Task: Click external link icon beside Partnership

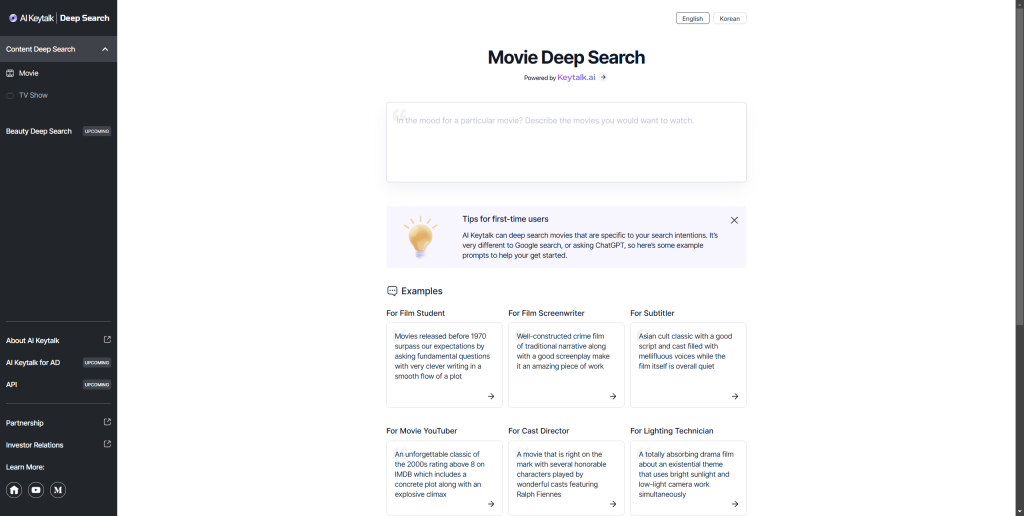Action: click(x=107, y=422)
